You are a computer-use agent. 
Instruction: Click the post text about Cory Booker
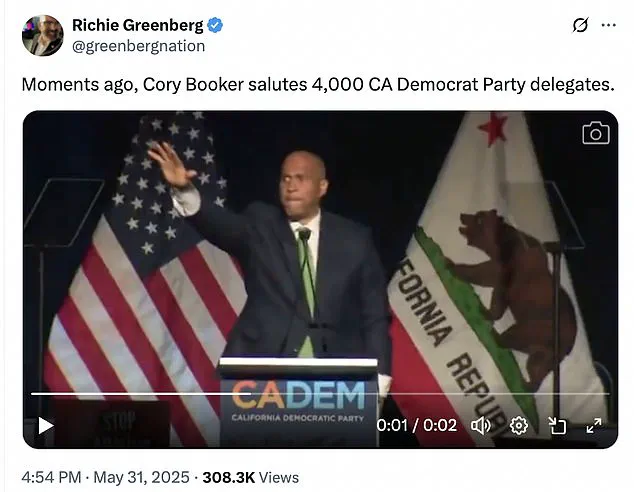pos(318,85)
